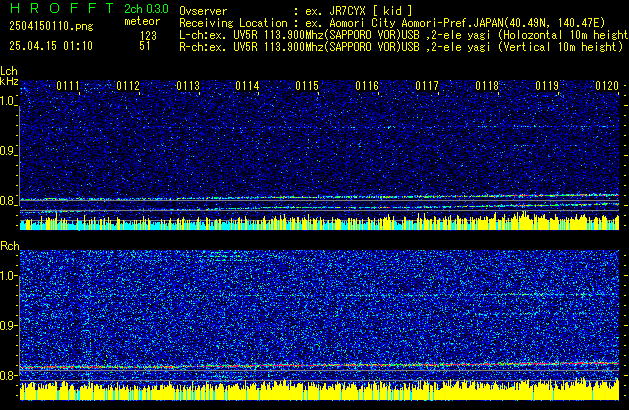Click the 0116 time marker
Viewport: 629px width, 410px height.
pos(367,86)
